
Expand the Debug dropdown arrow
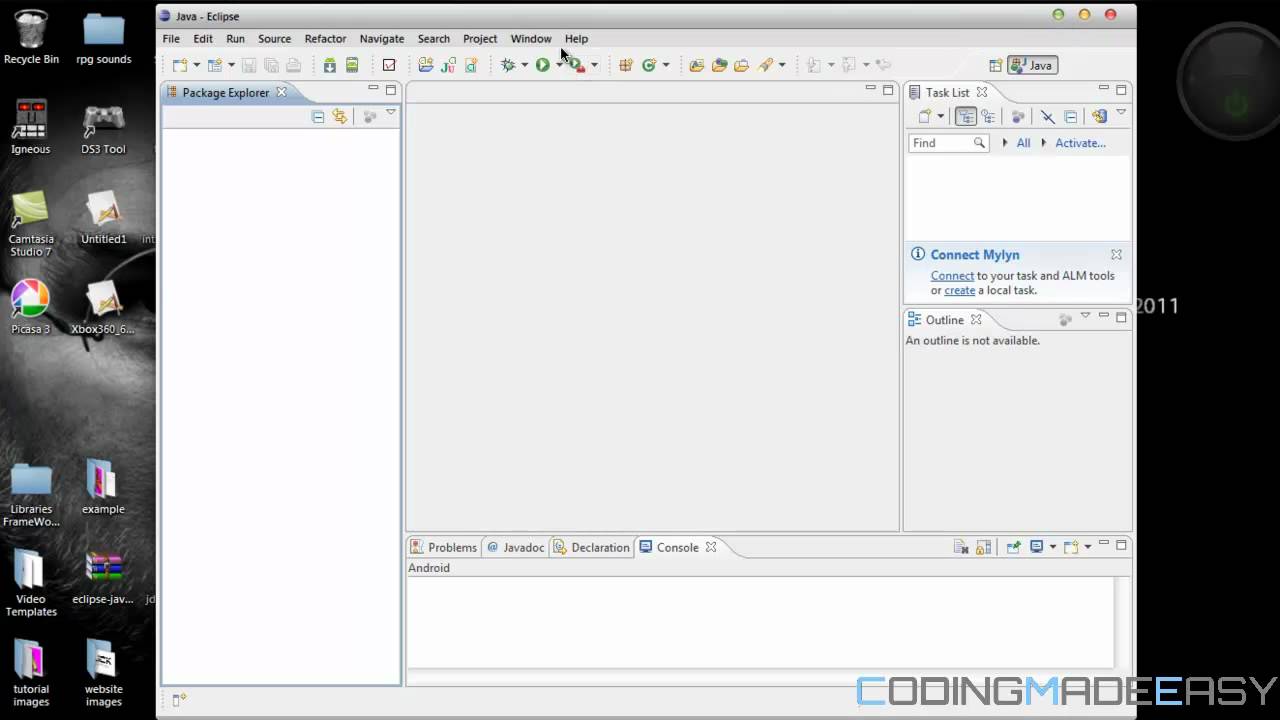(x=524, y=65)
